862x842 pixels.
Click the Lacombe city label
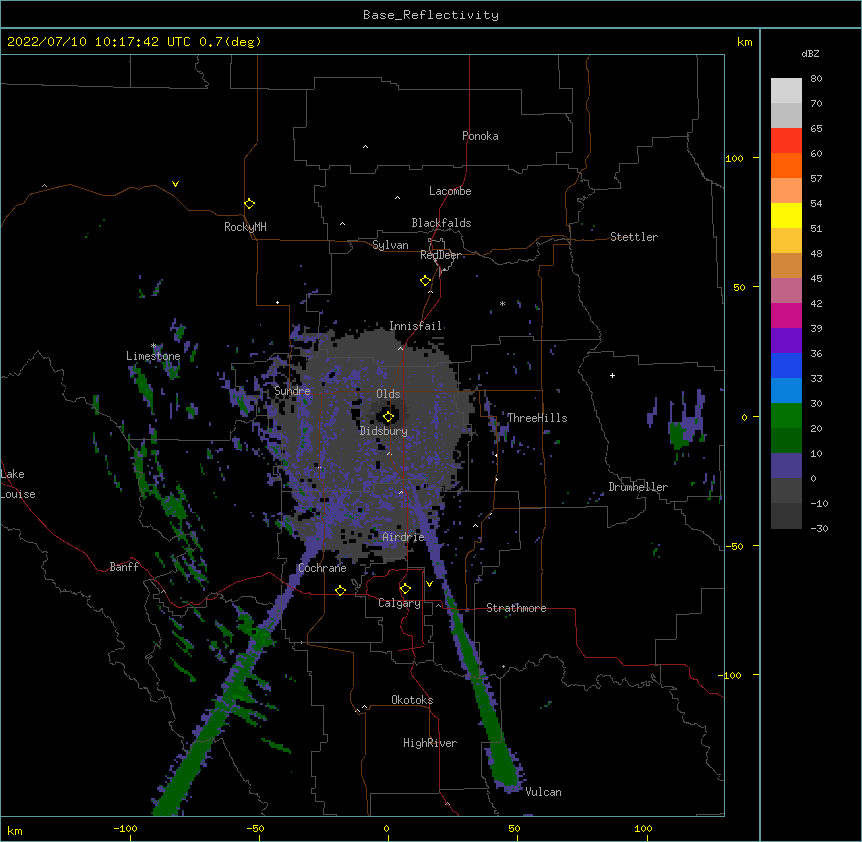tap(450, 191)
